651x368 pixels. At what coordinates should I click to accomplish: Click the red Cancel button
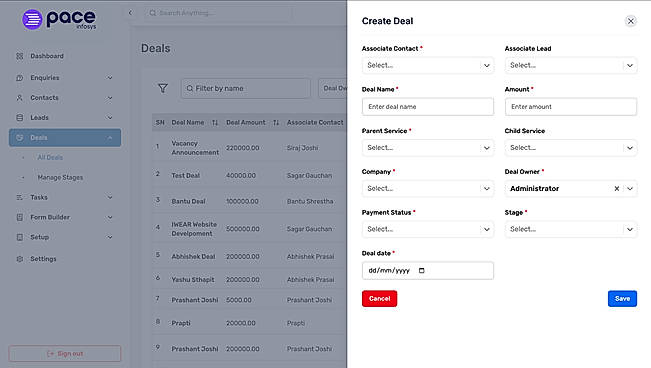pos(379,299)
